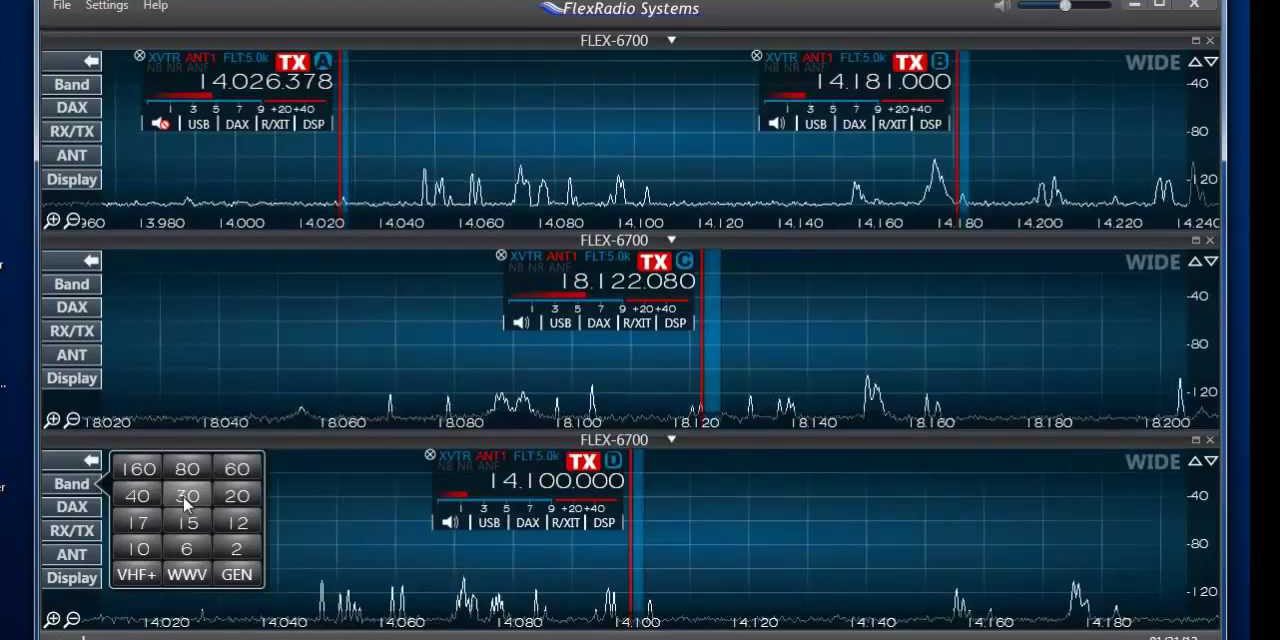Select the 30 meter band
This screenshot has width=1280, height=640.
[187, 496]
